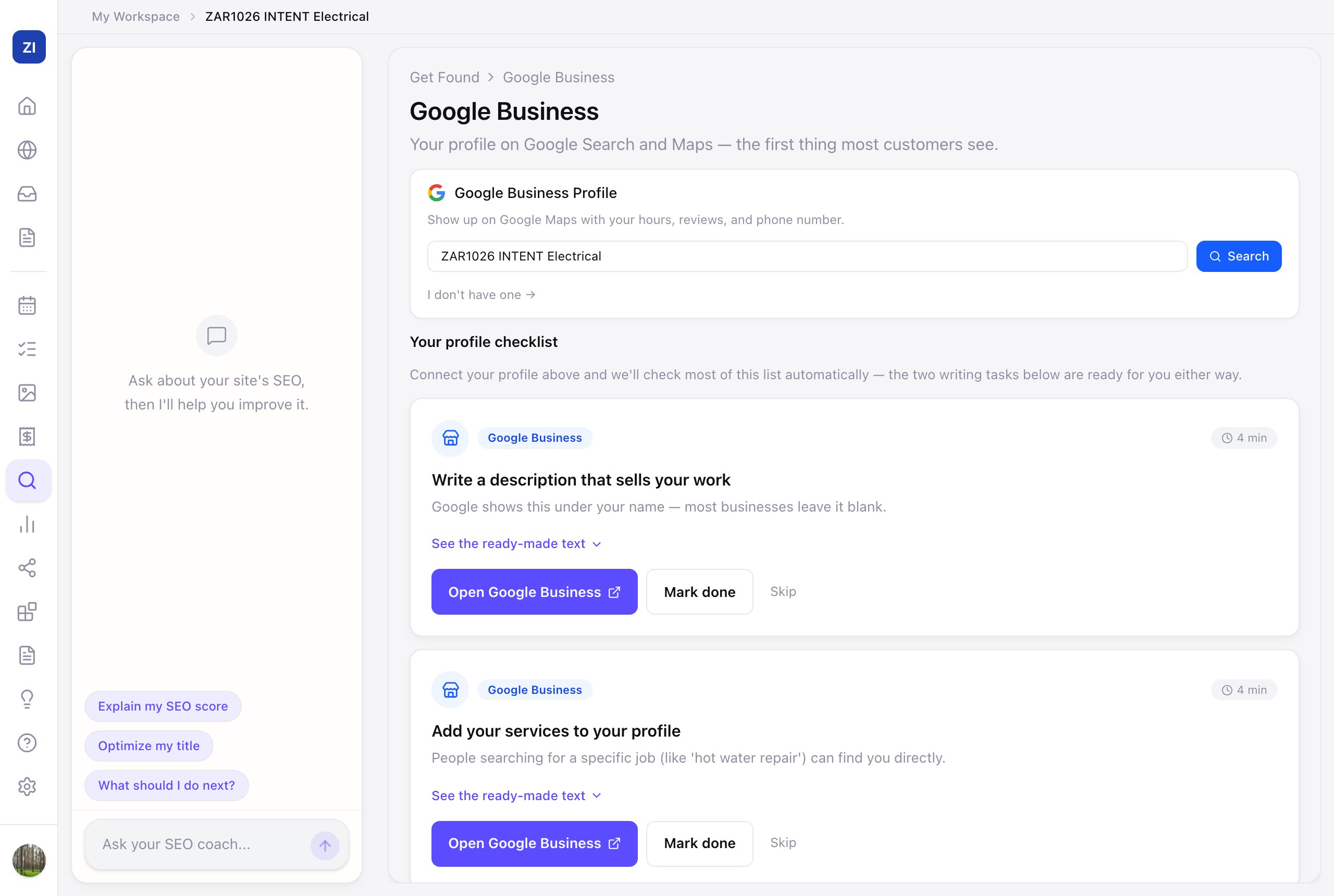The image size is (1334, 896).
Task: Click 4 min badge on services card
Action: click(1244, 690)
